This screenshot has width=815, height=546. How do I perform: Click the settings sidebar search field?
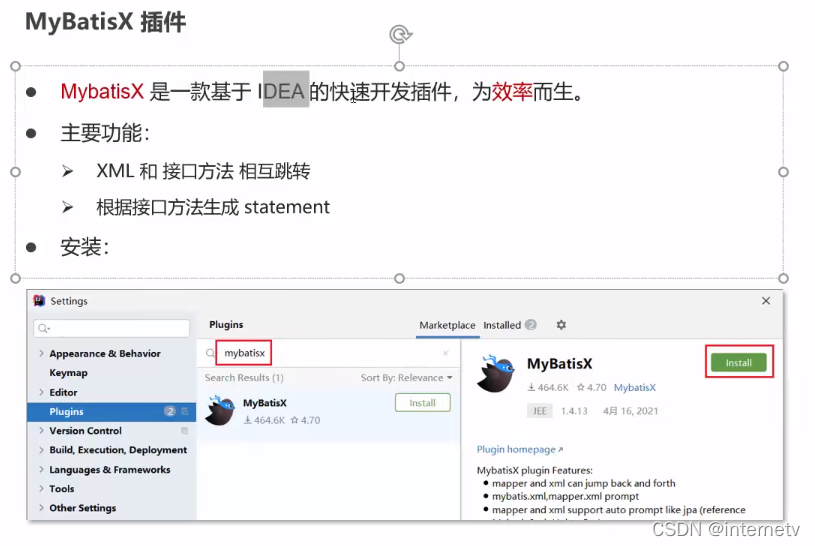[x=112, y=328]
